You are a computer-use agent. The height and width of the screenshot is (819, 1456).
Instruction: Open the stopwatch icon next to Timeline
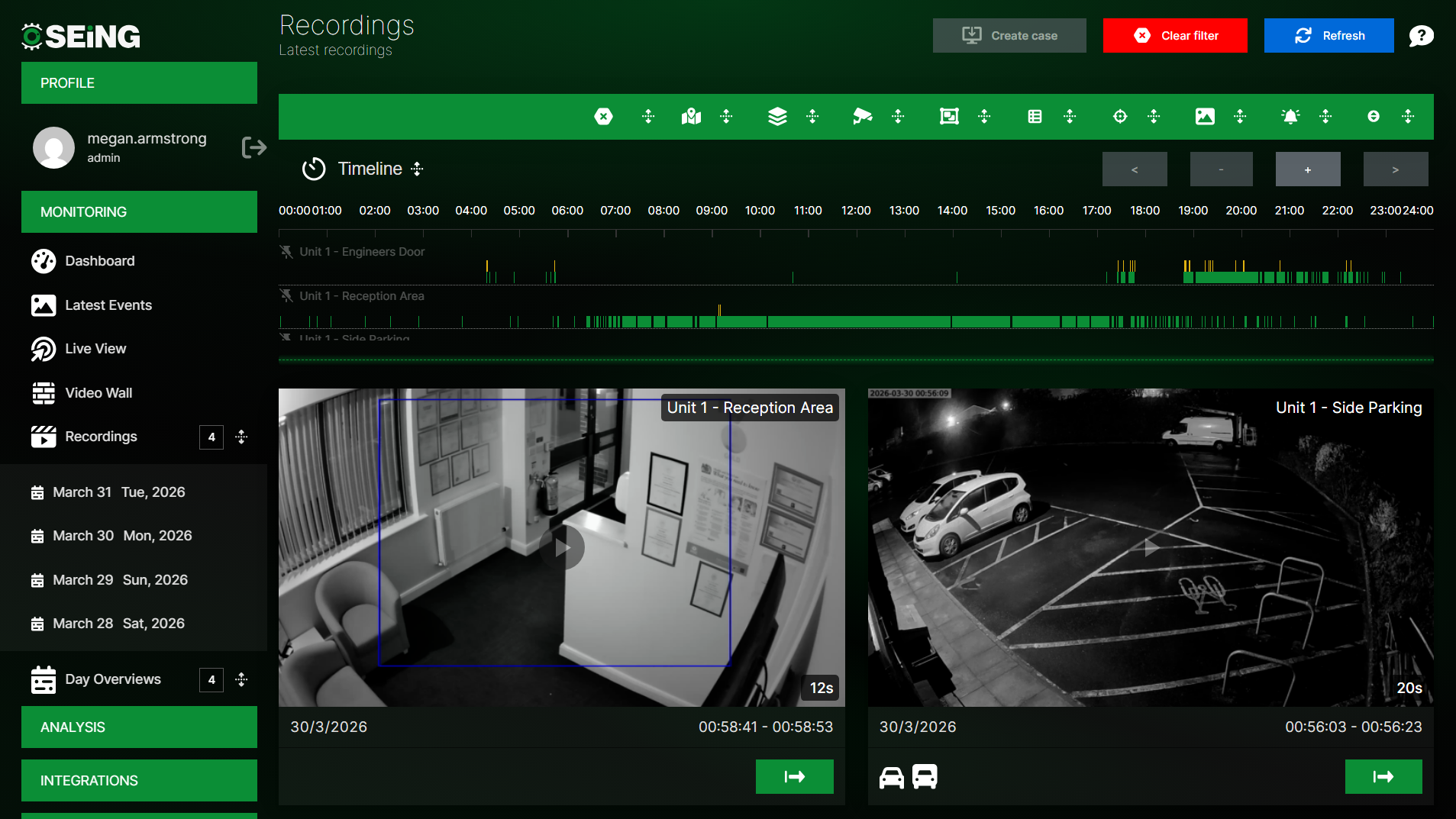[x=313, y=169]
